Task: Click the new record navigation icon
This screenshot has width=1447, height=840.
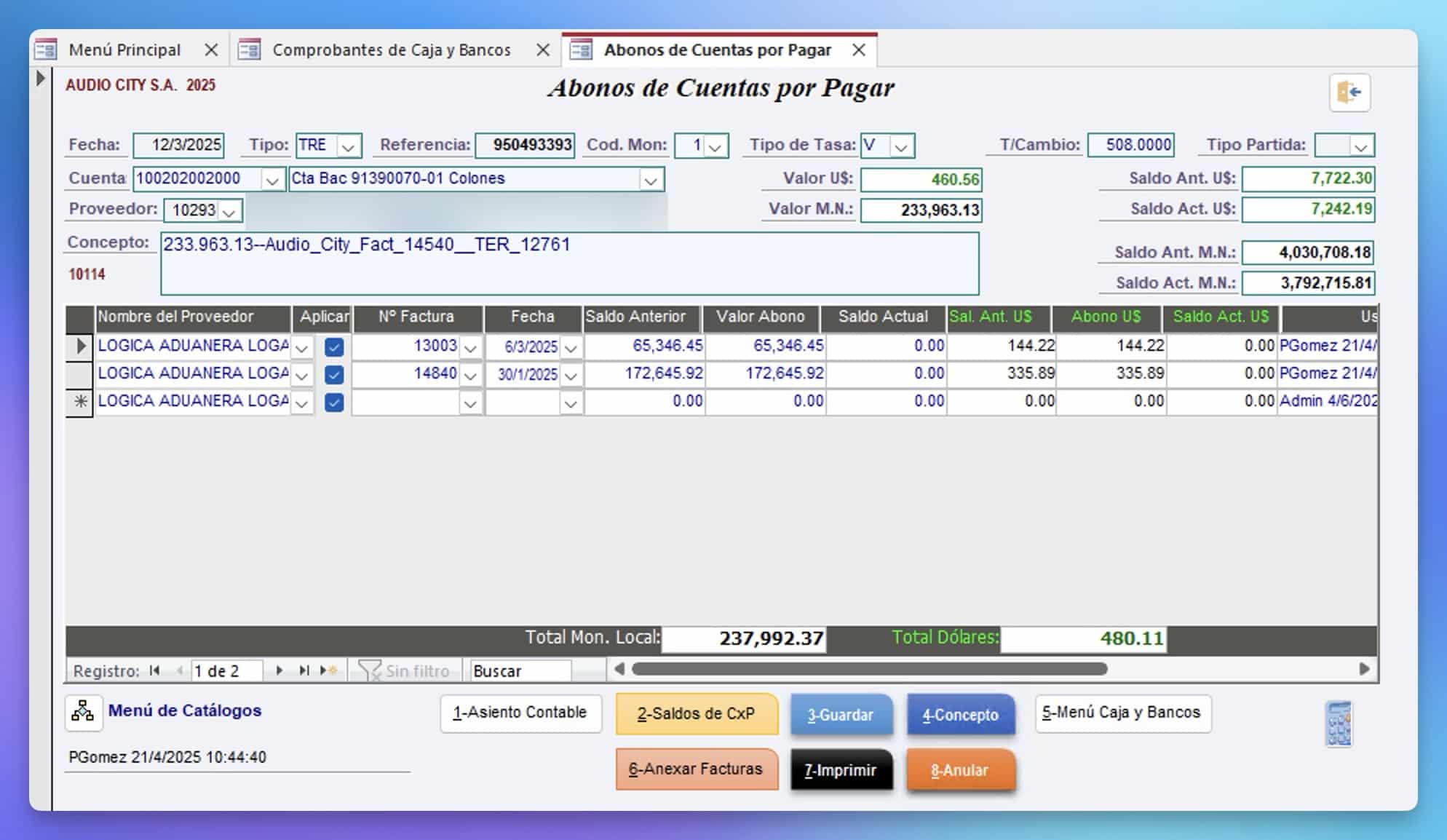Action: [x=328, y=670]
